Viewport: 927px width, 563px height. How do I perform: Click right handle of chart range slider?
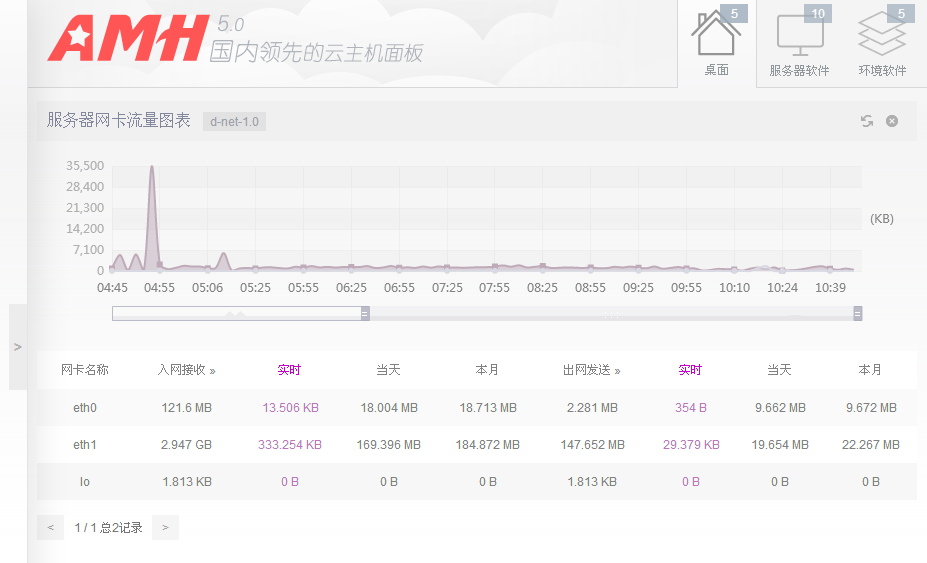pos(857,314)
